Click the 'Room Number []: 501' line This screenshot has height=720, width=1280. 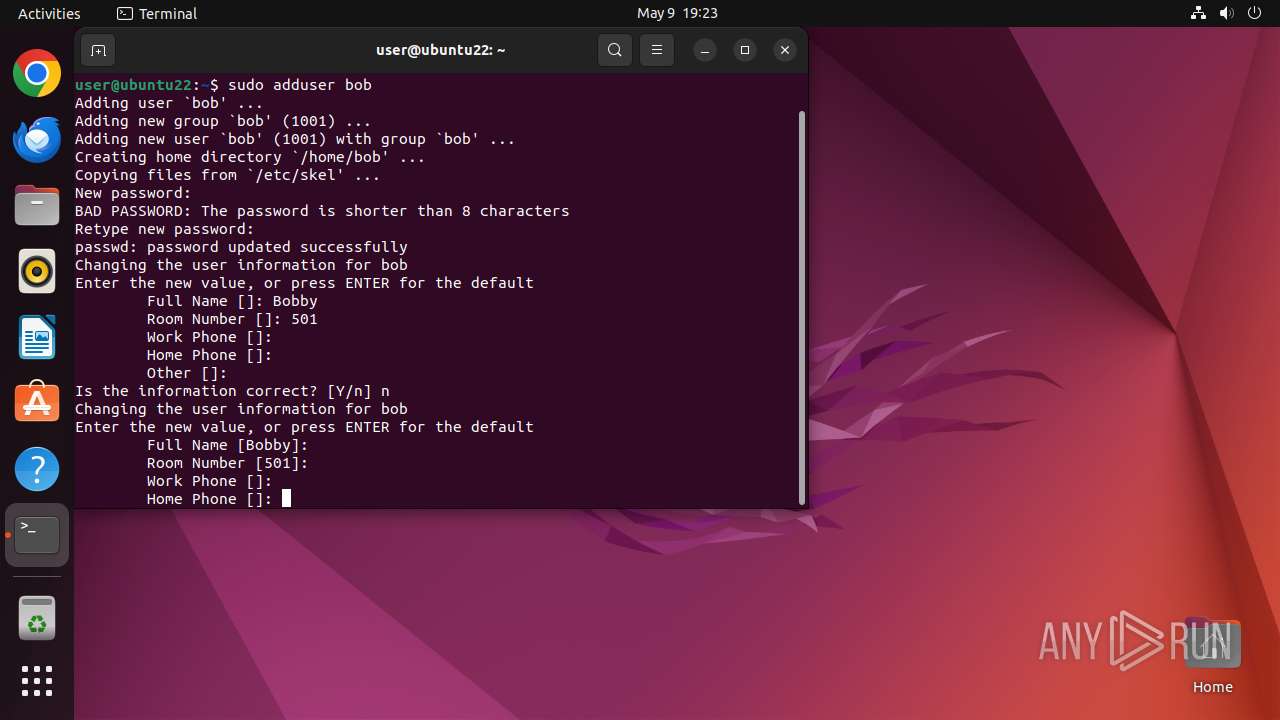click(232, 319)
